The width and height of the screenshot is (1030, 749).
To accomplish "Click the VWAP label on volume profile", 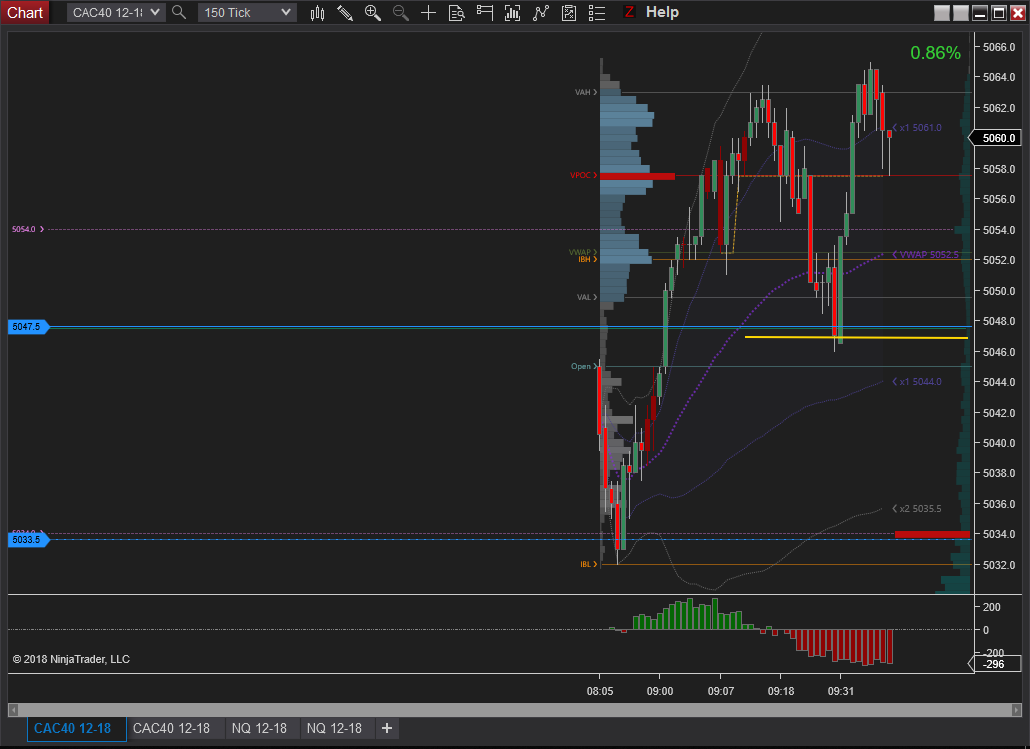I will coord(582,252).
